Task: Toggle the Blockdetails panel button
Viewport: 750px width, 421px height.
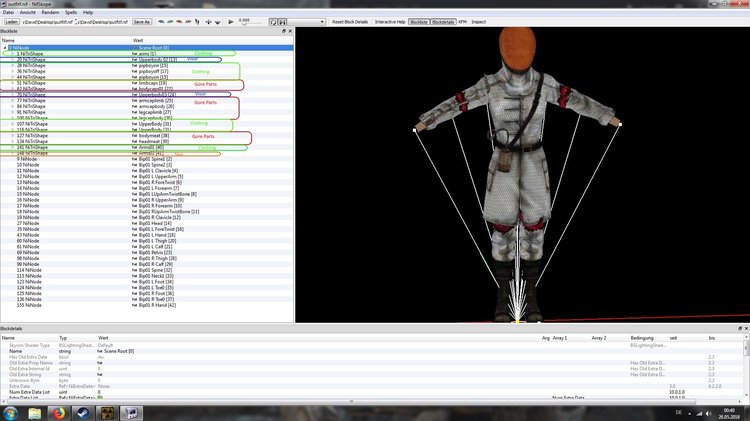Action: (x=443, y=22)
